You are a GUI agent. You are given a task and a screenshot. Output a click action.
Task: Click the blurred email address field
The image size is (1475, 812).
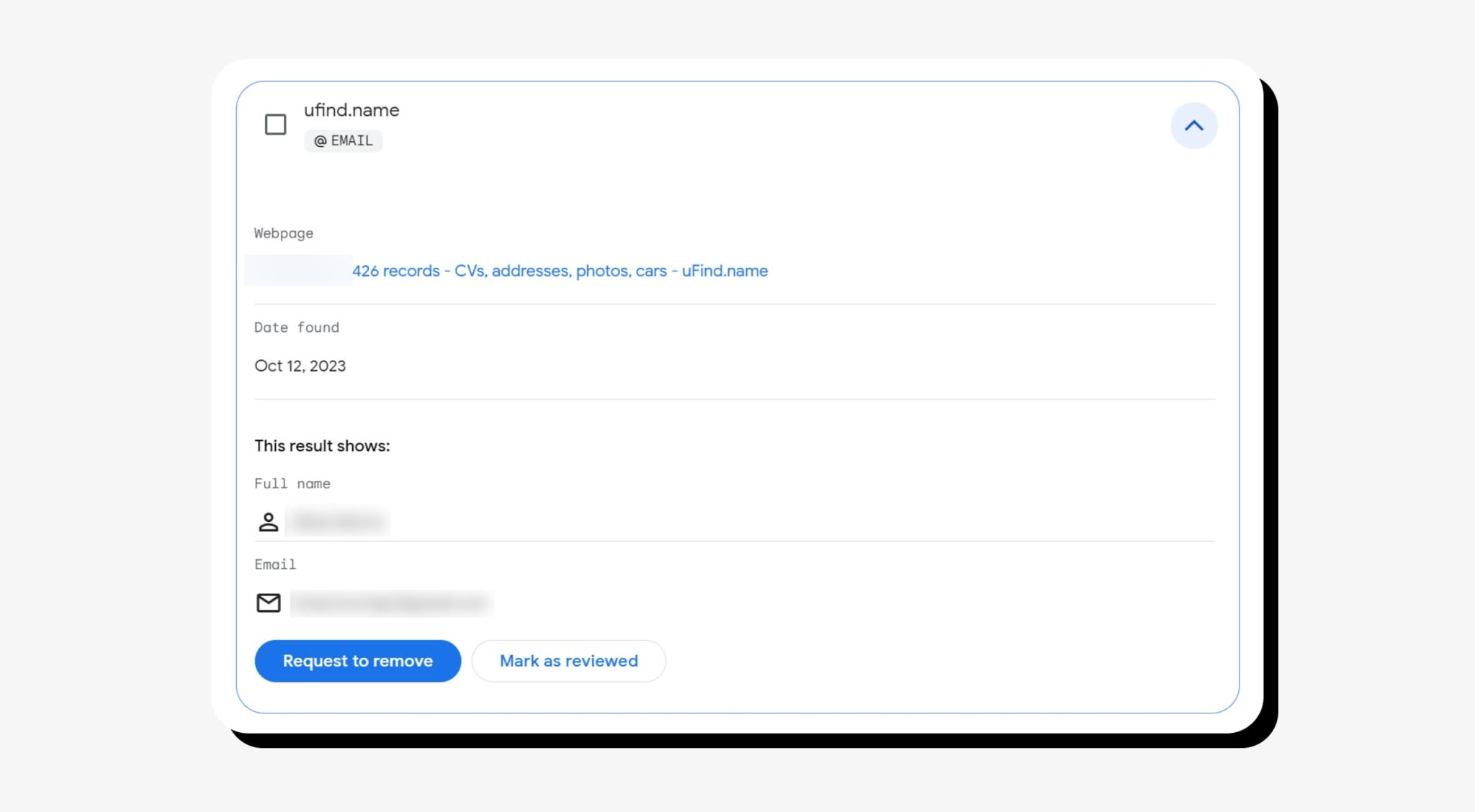click(x=393, y=603)
